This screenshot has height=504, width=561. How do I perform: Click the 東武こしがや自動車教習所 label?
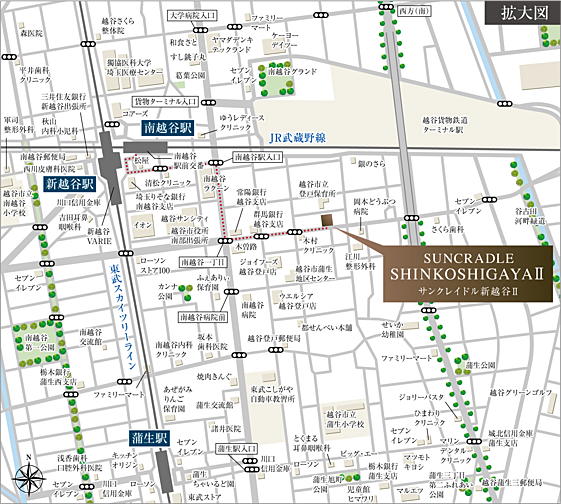(272, 394)
